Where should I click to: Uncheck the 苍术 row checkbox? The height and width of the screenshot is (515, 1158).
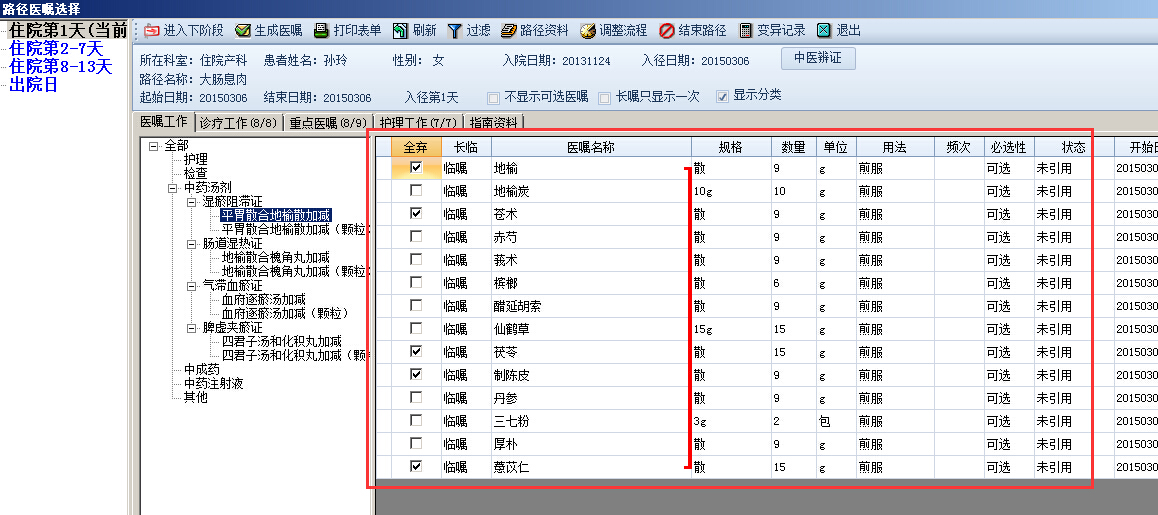click(417, 214)
